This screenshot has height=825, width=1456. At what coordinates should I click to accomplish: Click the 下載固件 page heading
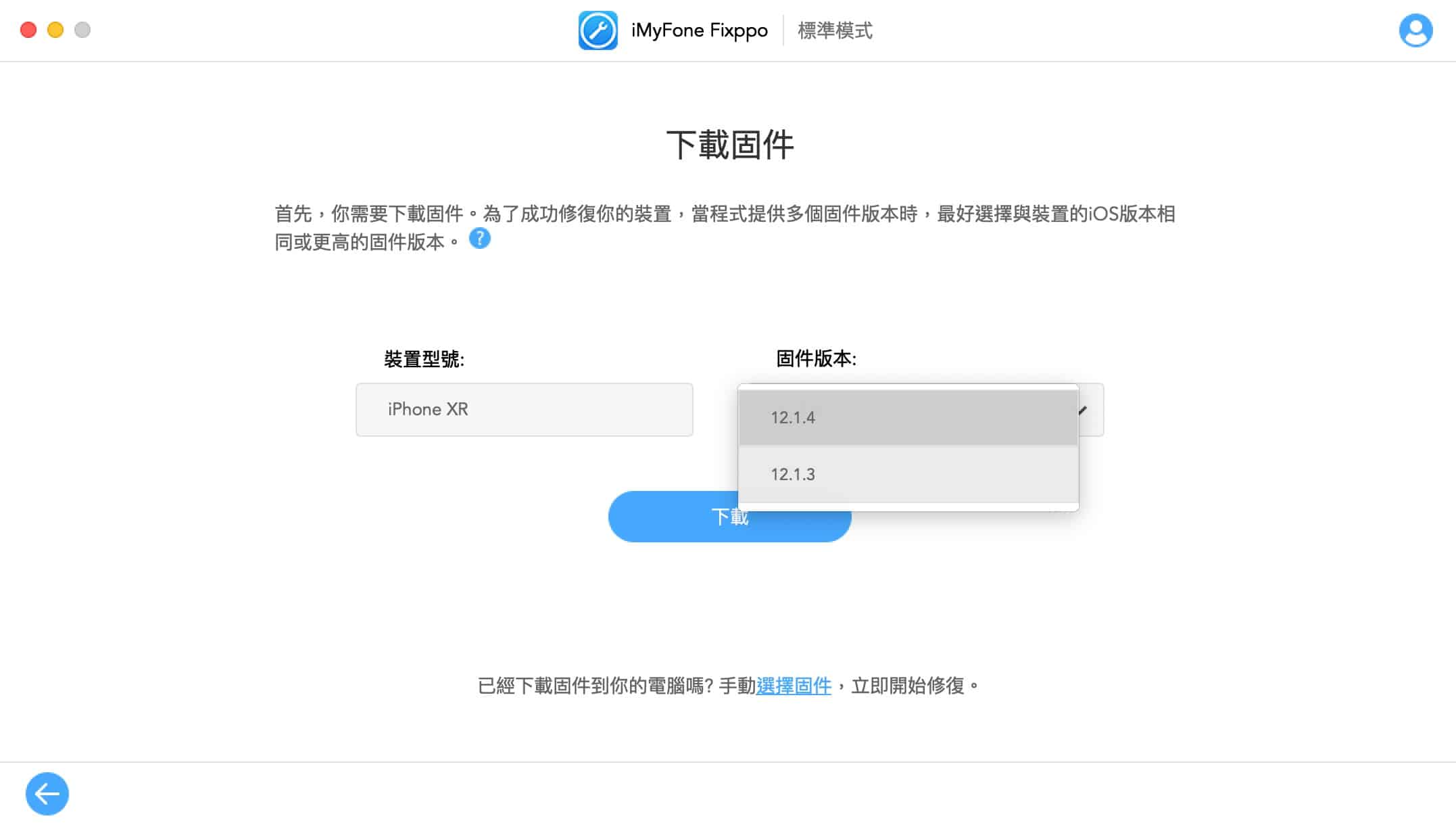tap(730, 145)
